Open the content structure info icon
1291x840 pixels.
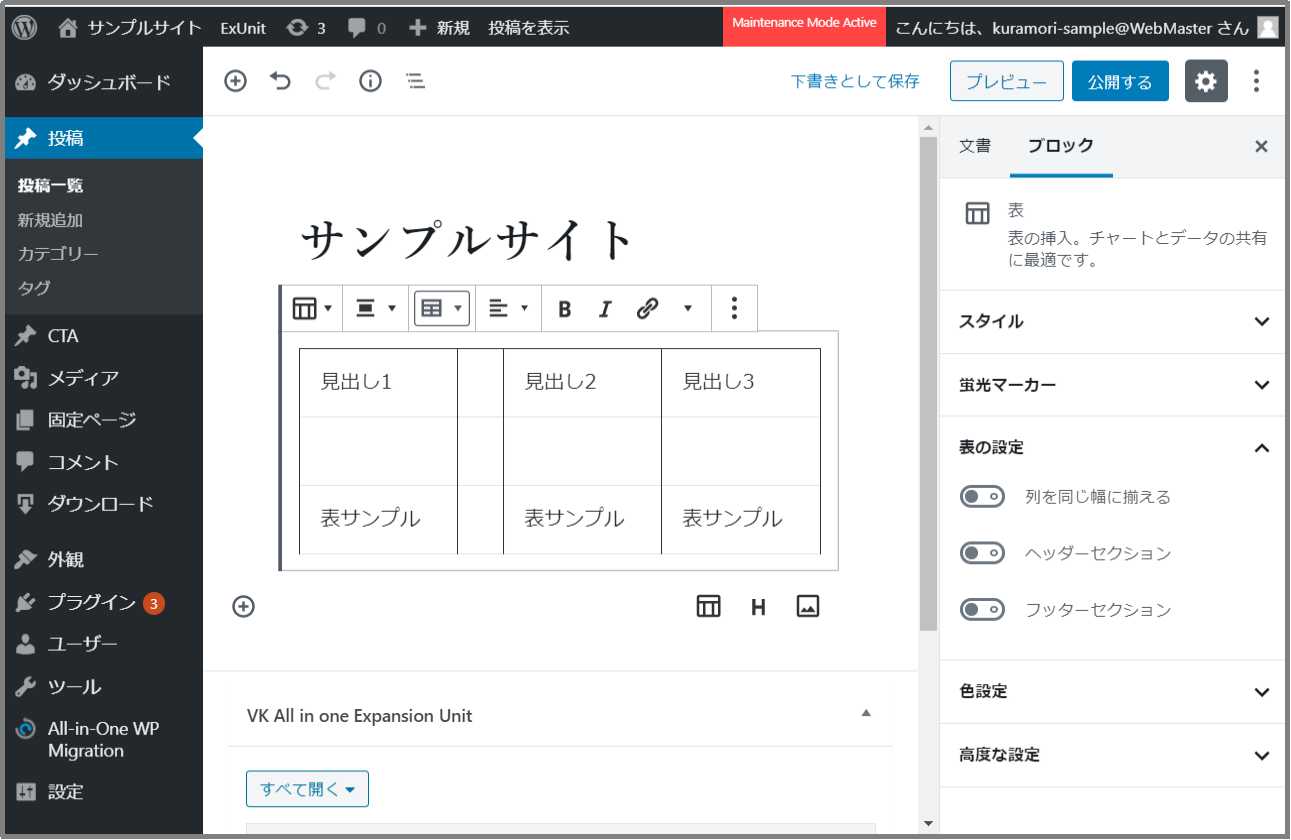click(370, 82)
